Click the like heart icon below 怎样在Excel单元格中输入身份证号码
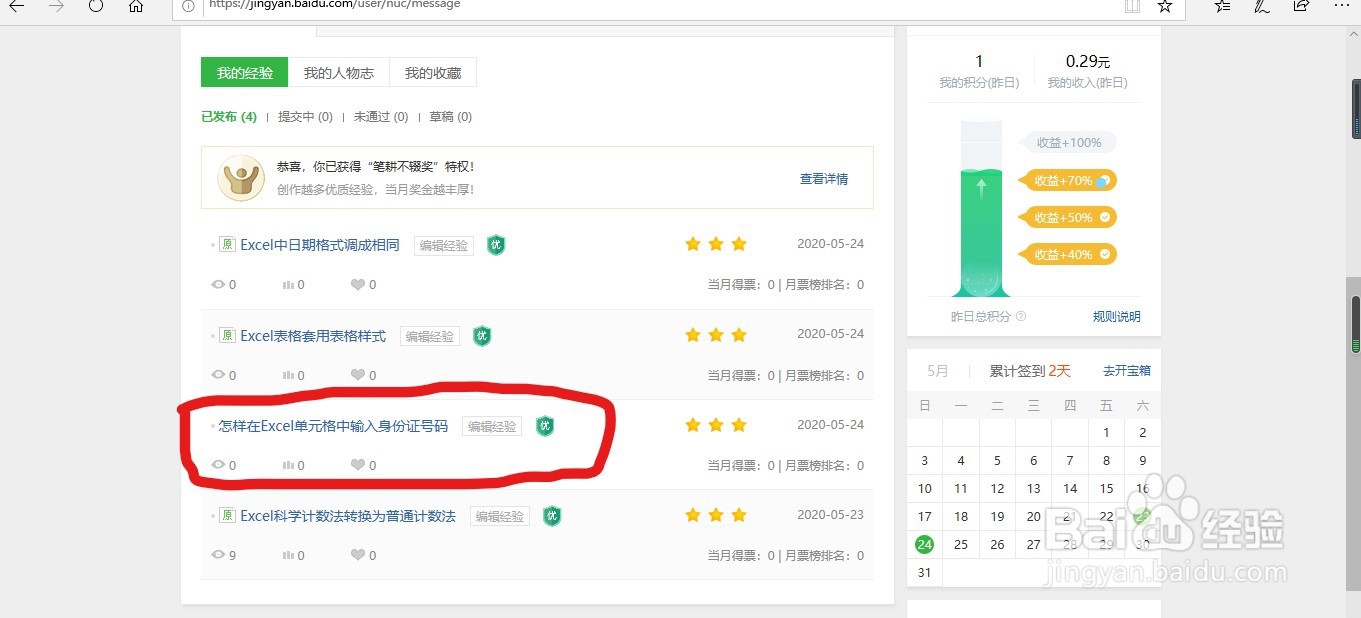The width and height of the screenshot is (1361, 618). [355, 465]
